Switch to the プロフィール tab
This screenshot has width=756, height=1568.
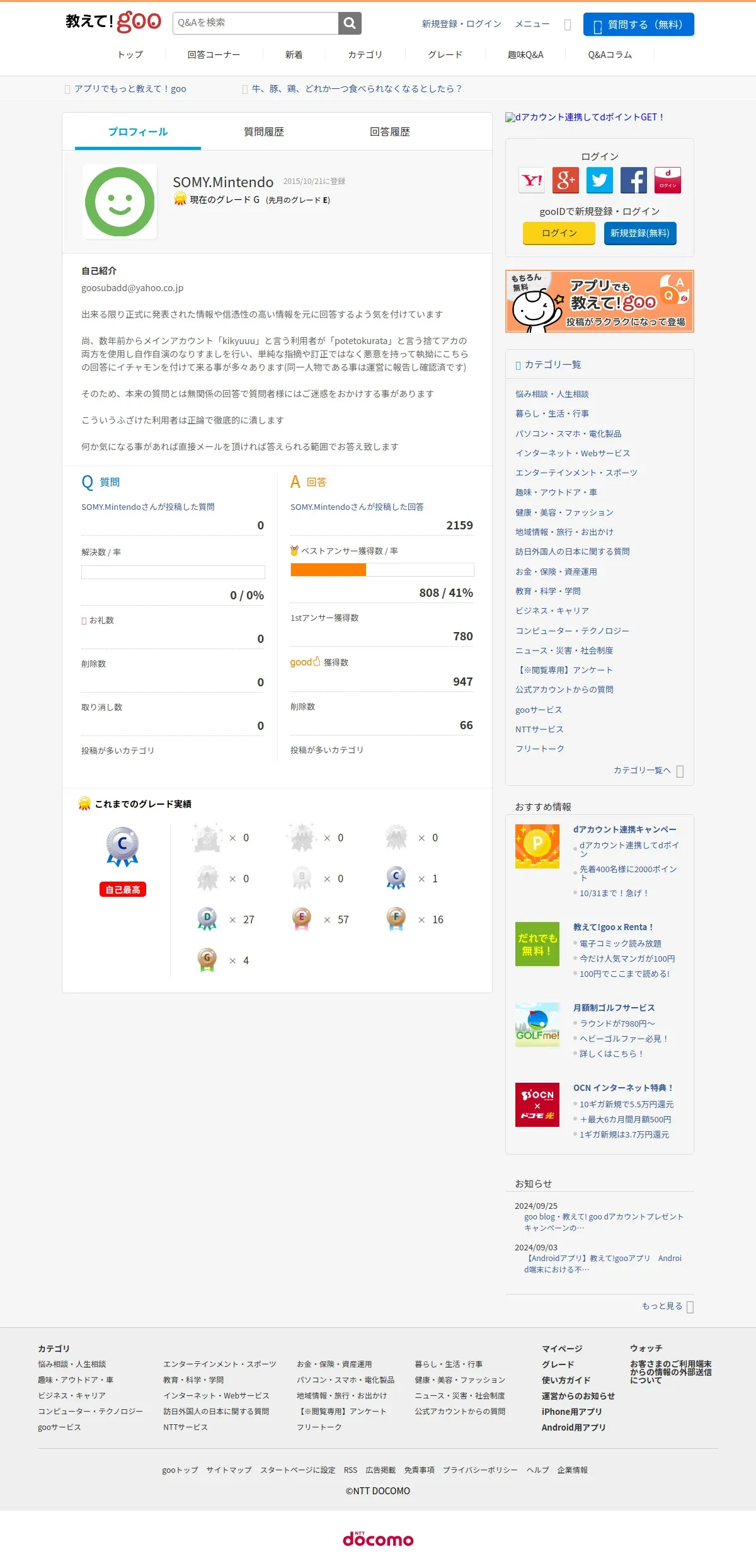tap(138, 132)
